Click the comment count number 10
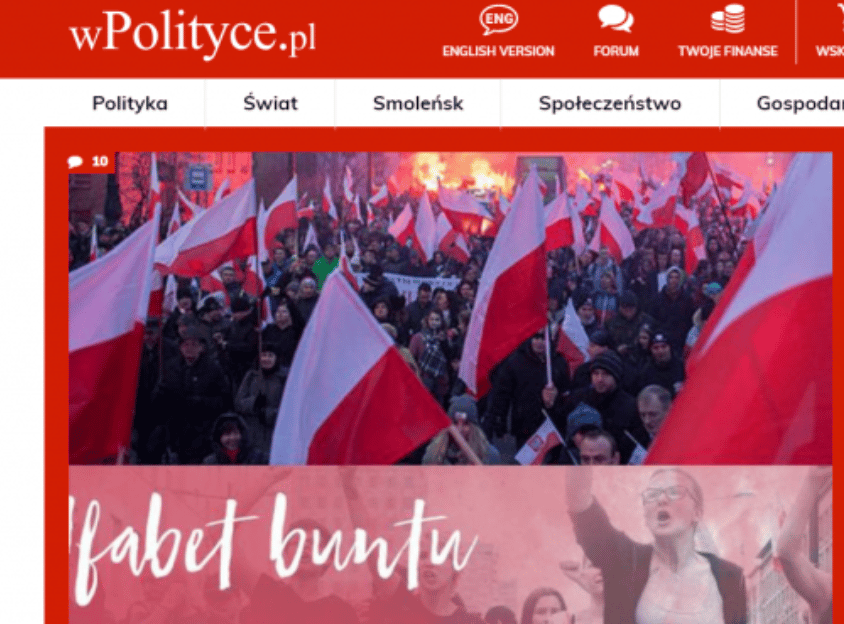This screenshot has height=624, width=844. (x=100, y=161)
